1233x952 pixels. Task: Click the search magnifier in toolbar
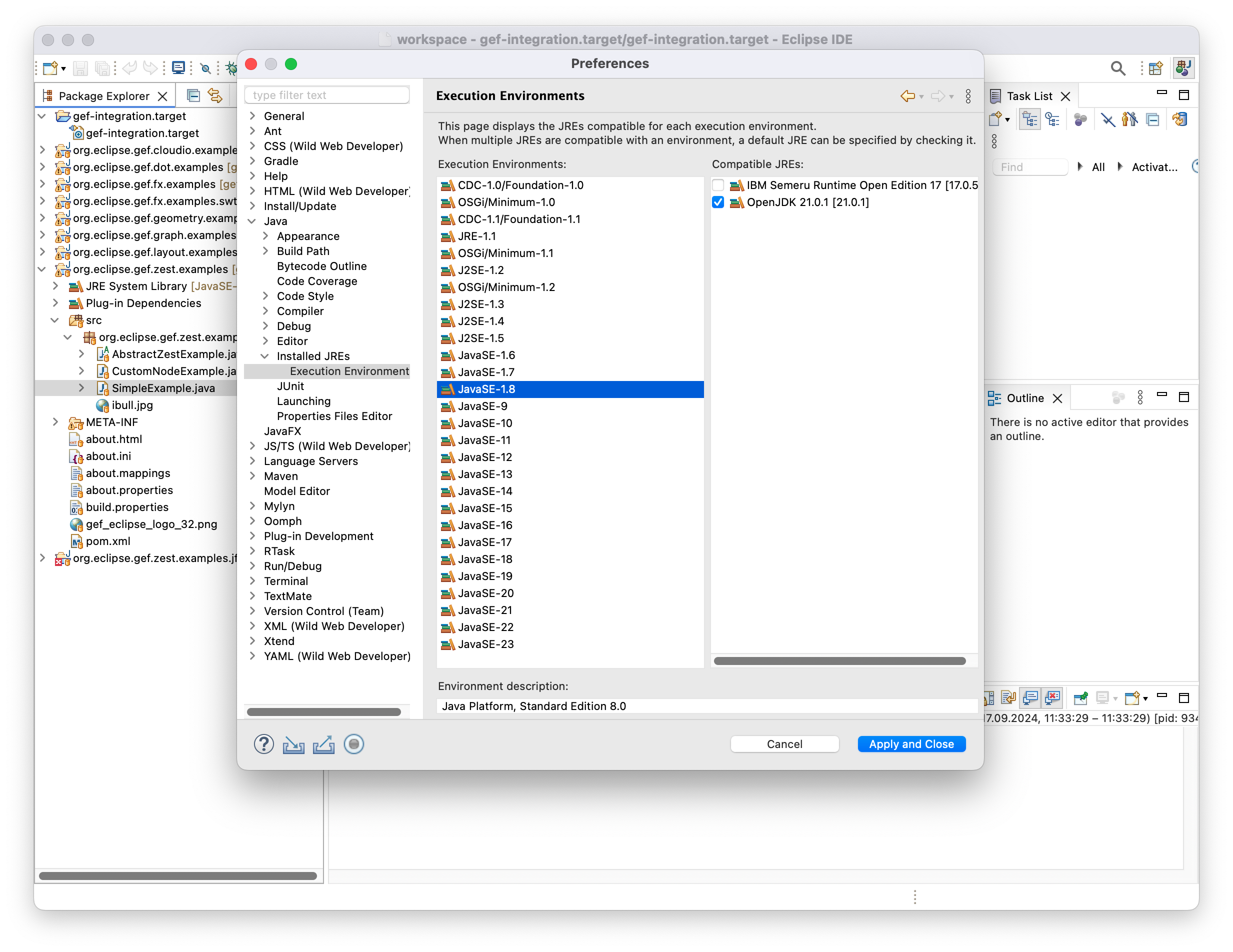point(1118,68)
